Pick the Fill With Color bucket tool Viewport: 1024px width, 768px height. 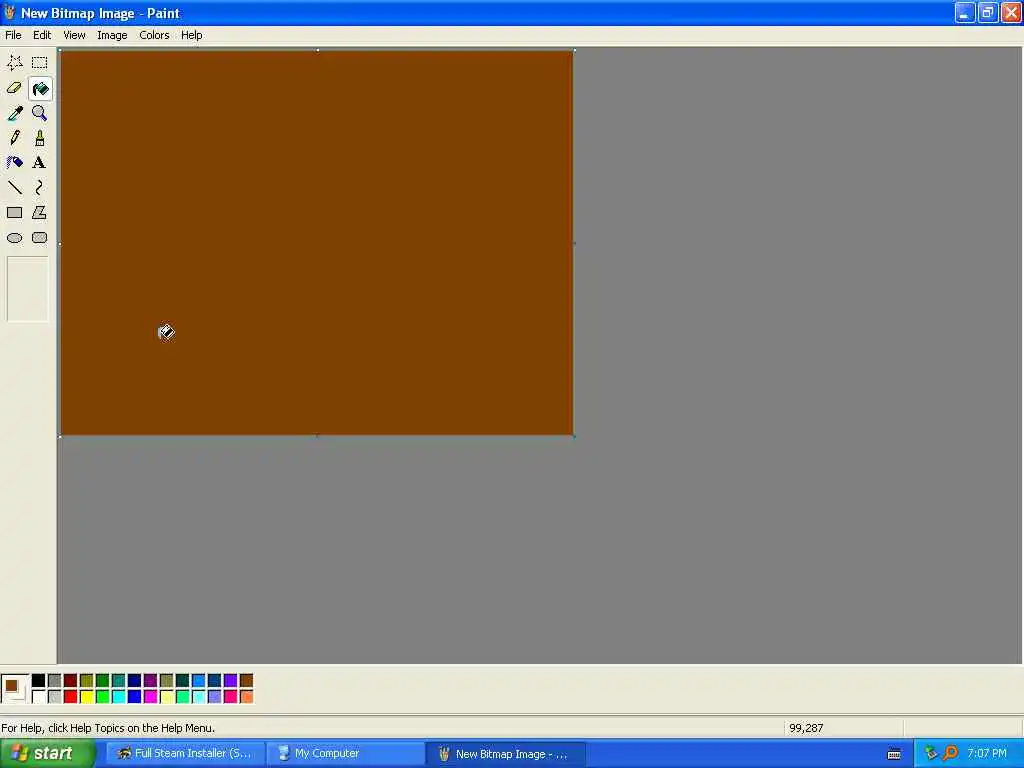pos(39,88)
